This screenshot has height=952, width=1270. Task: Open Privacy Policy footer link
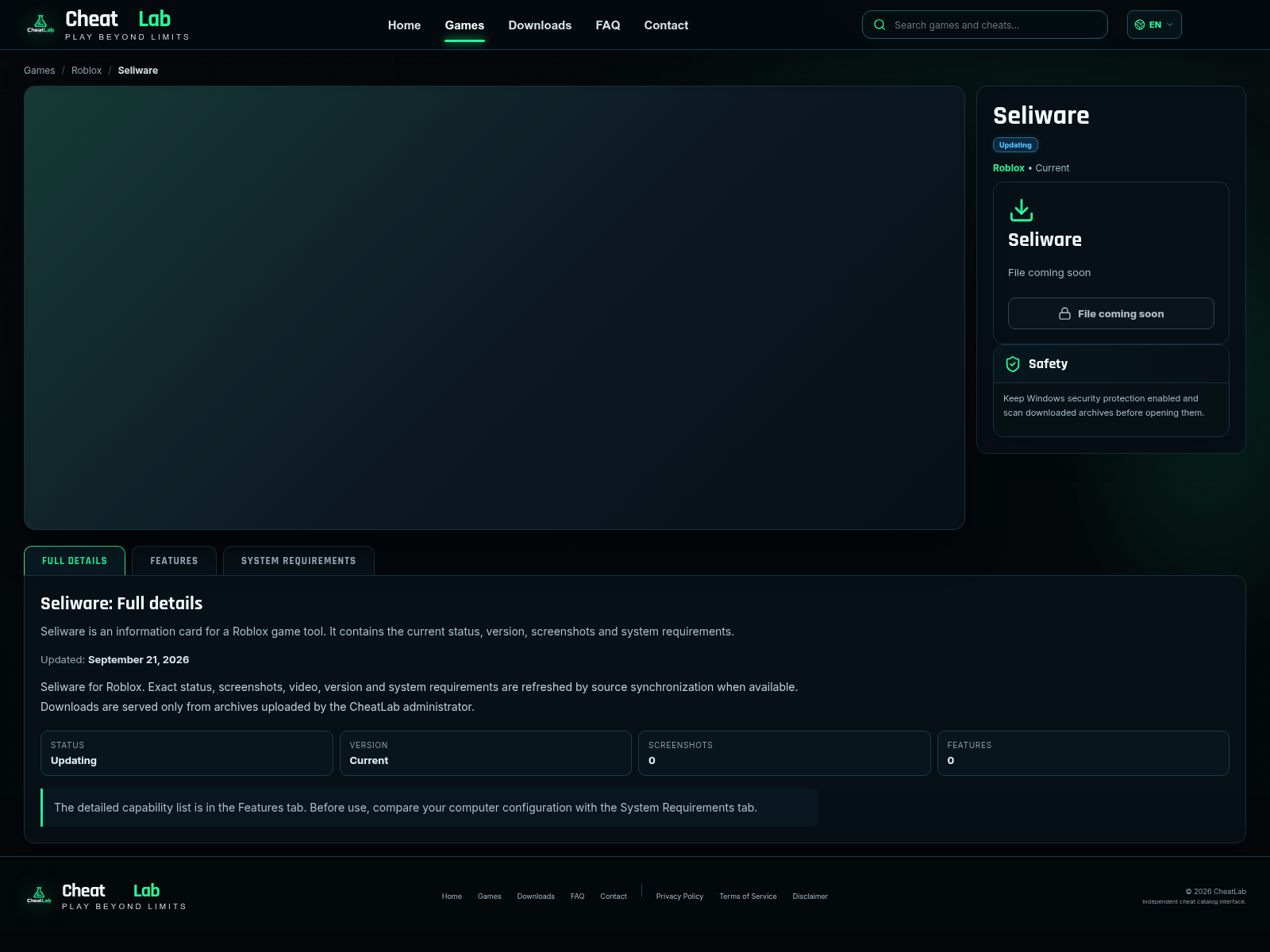tap(679, 896)
